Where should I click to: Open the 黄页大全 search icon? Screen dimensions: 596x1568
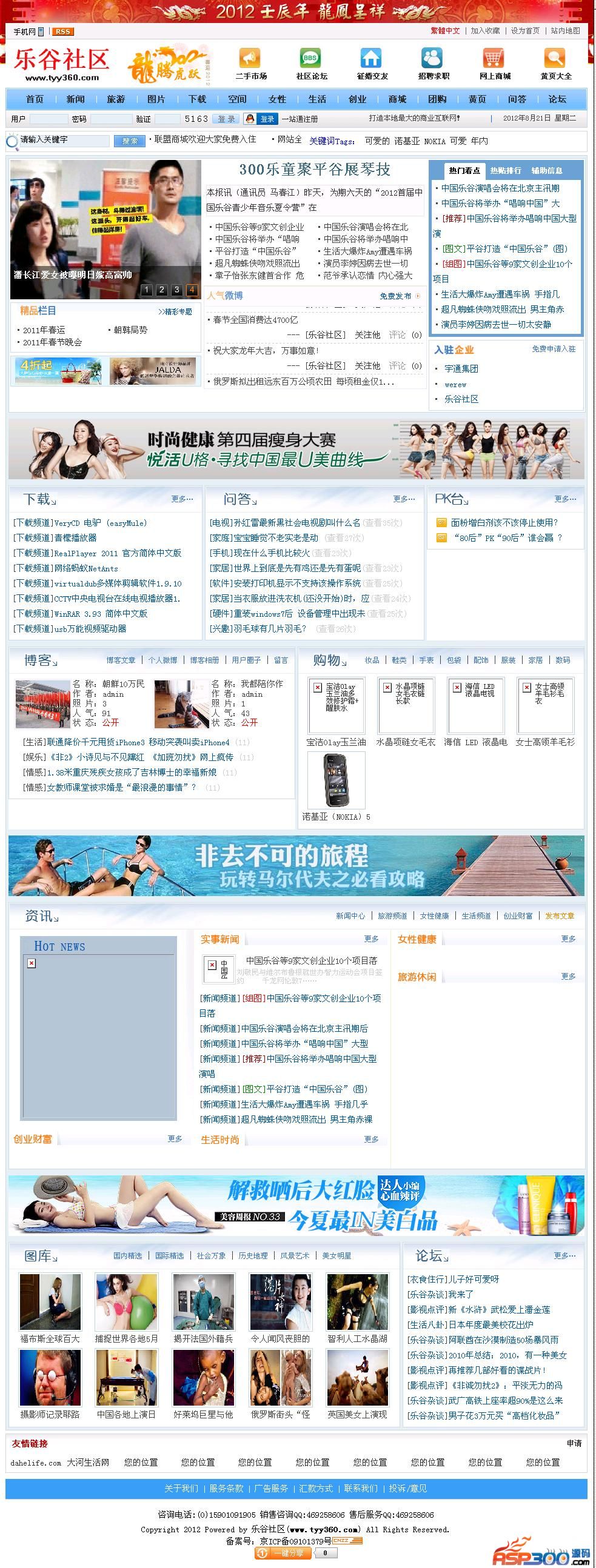coord(554,58)
